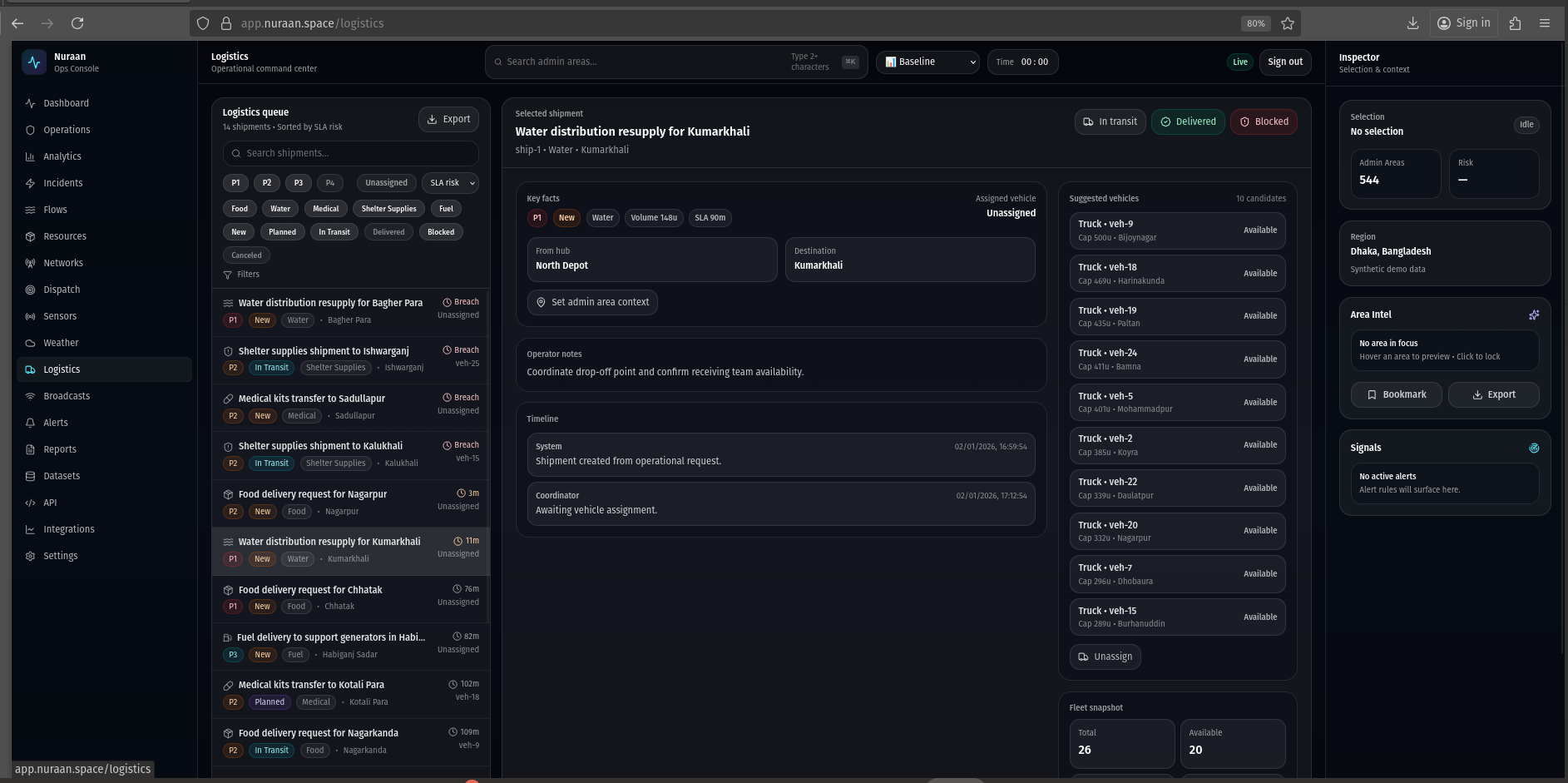Screen dimensions: 1568x783
Task: Bookmark this page with the star icon
Action: click(1288, 23)
